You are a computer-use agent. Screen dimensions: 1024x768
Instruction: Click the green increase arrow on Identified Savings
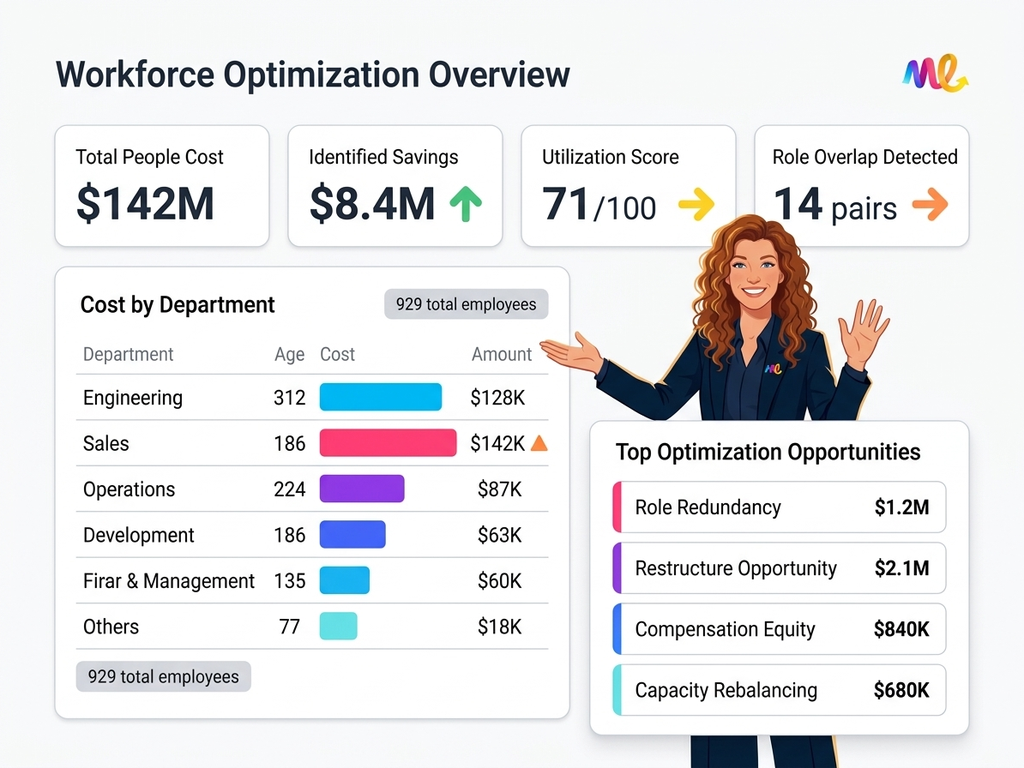pos(466,204)
